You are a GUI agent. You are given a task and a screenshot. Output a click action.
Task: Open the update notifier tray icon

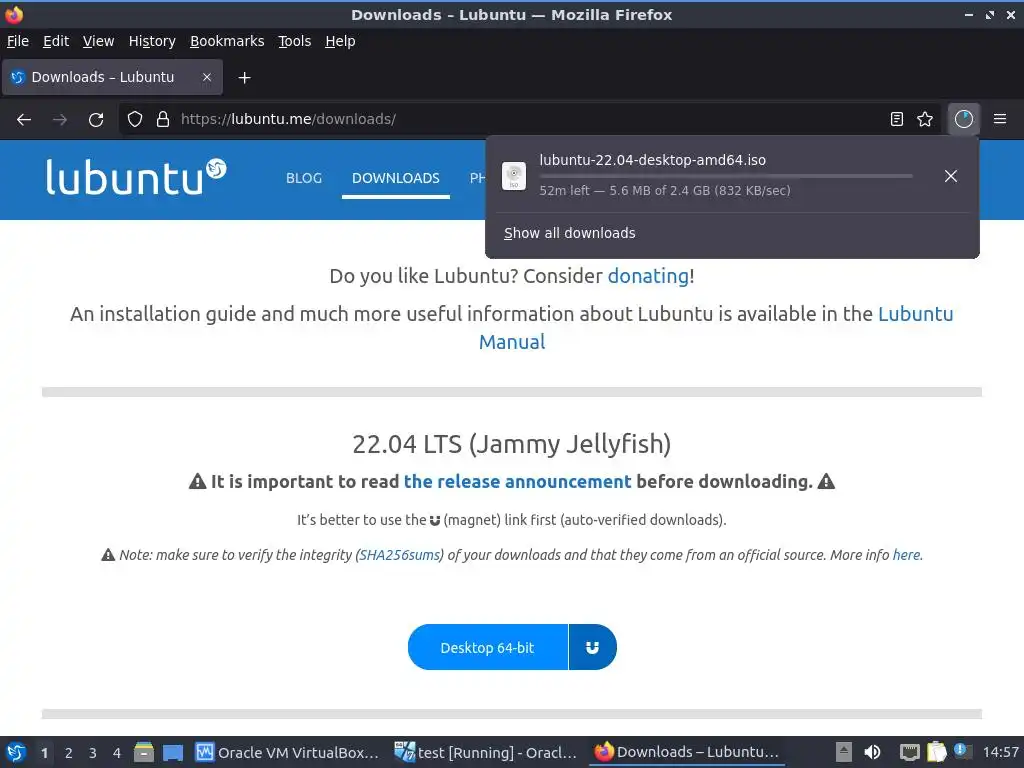tap(962, 751)
